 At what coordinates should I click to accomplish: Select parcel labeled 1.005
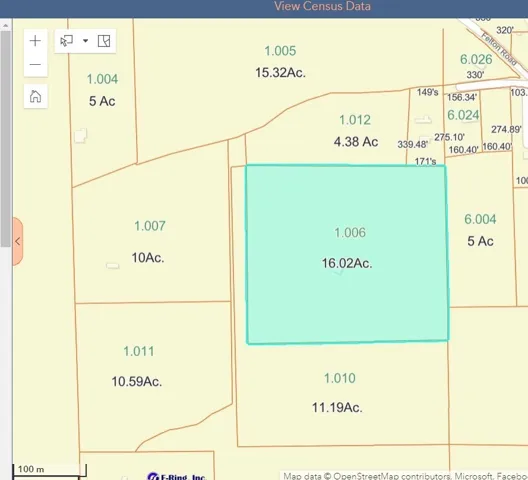(280, 51)
